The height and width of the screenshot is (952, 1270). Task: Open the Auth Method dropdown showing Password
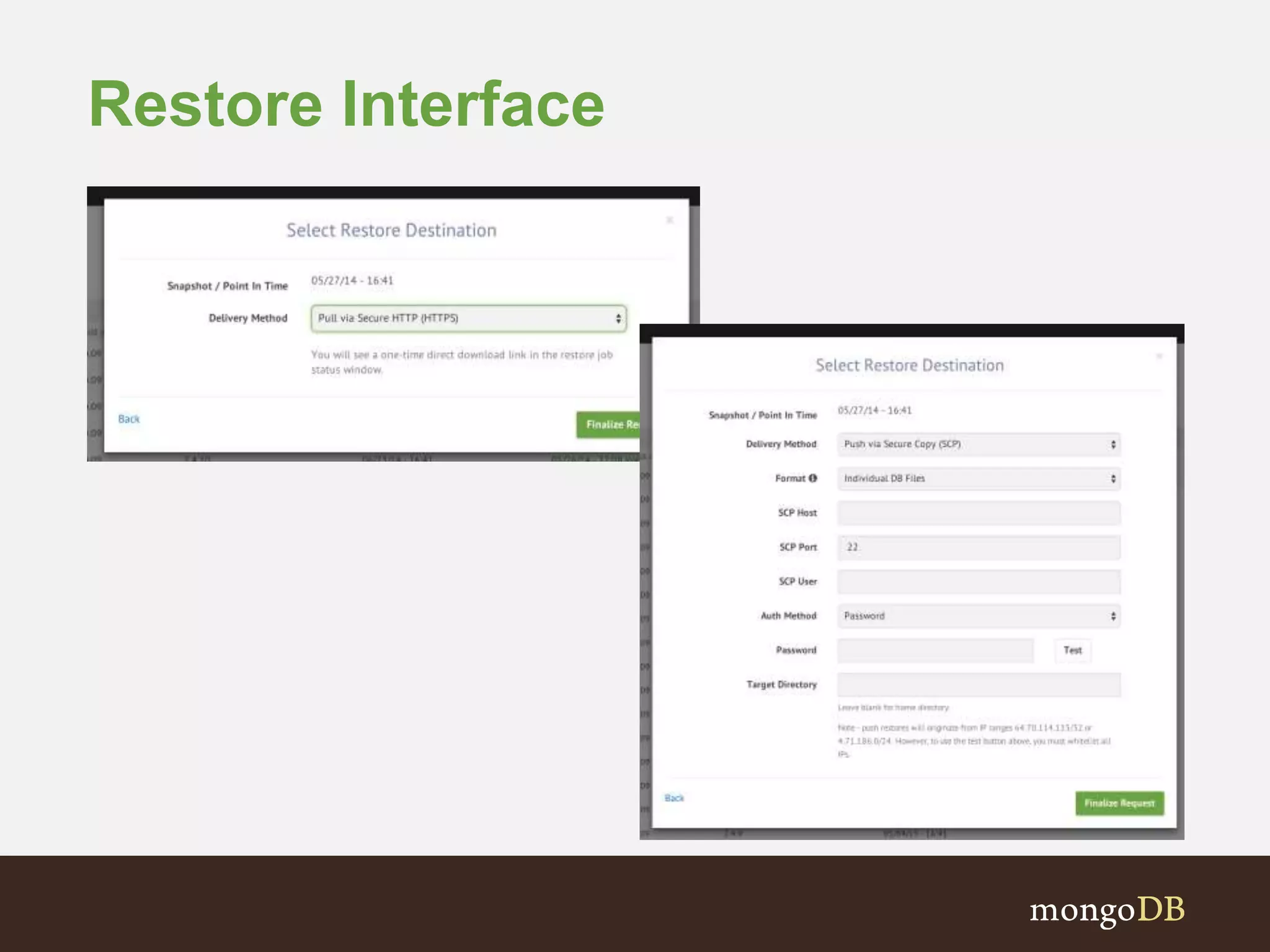click(x=979, y=616)
